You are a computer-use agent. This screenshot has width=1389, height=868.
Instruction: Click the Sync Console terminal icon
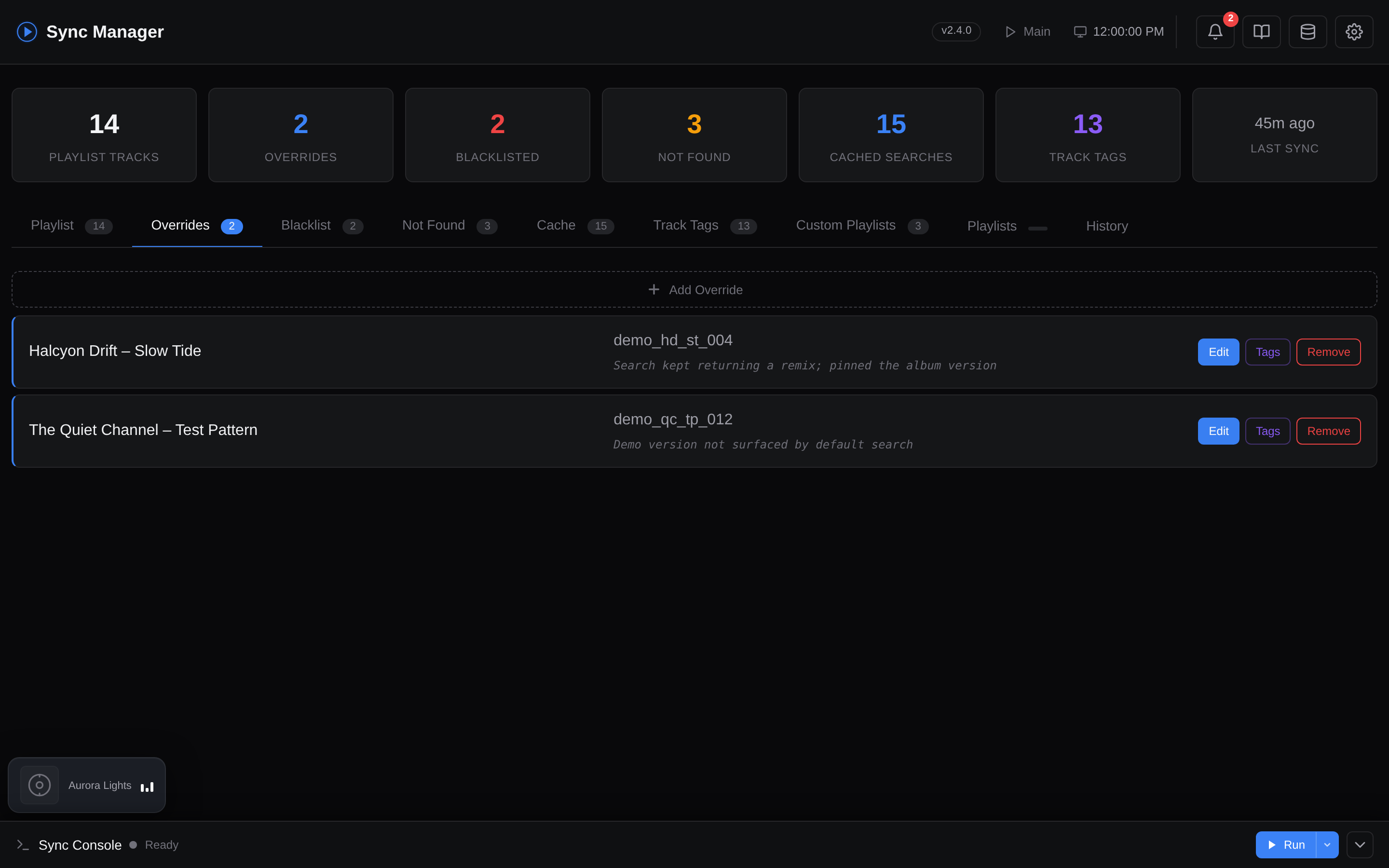[23, 845]
